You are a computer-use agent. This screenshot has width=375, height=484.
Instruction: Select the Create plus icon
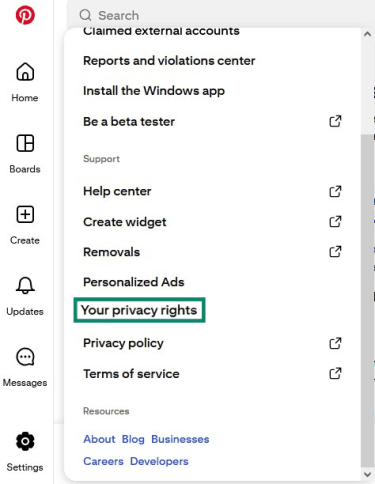[x=25, y=214]
